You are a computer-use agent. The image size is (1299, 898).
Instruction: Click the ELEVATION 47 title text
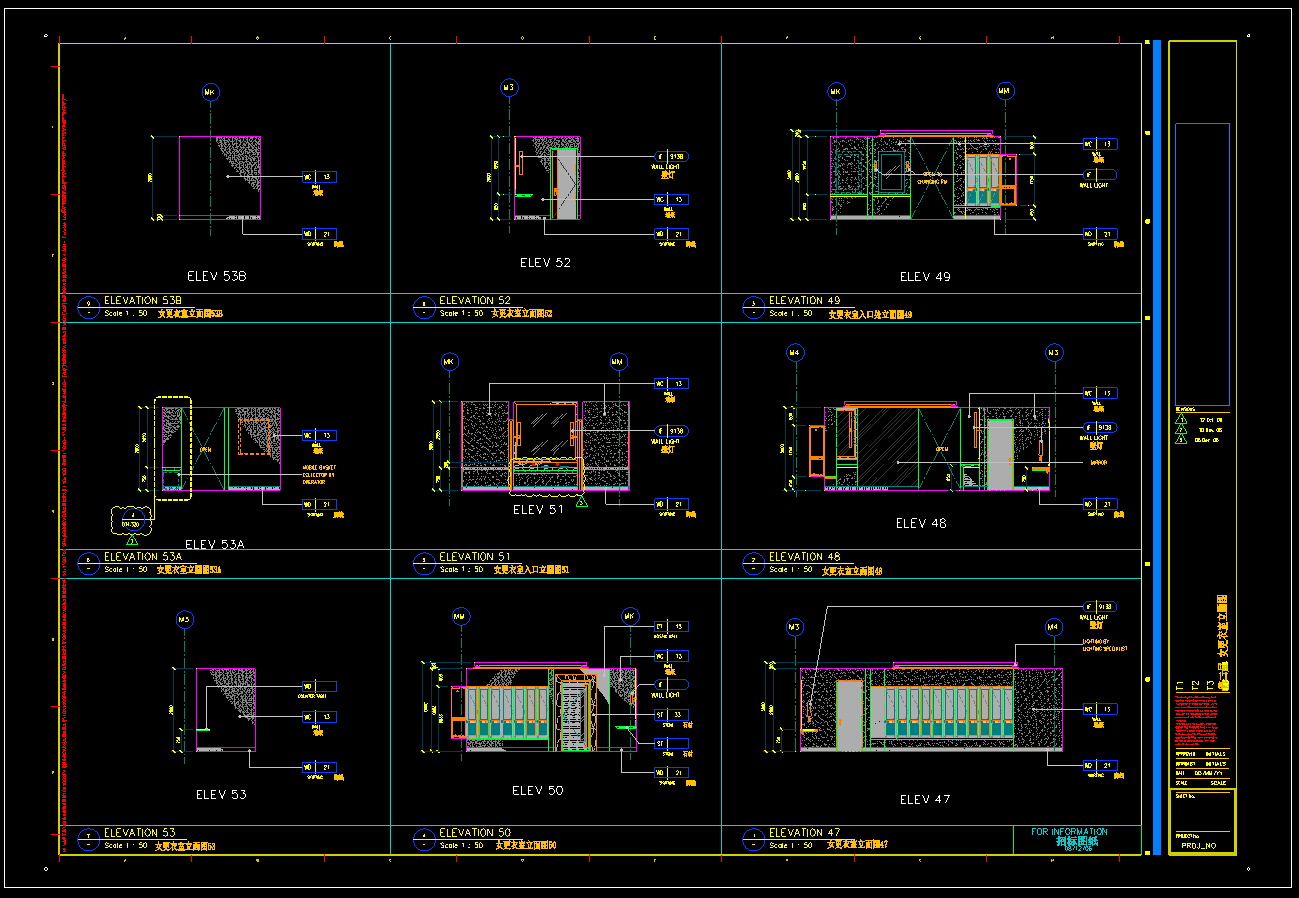805,832
